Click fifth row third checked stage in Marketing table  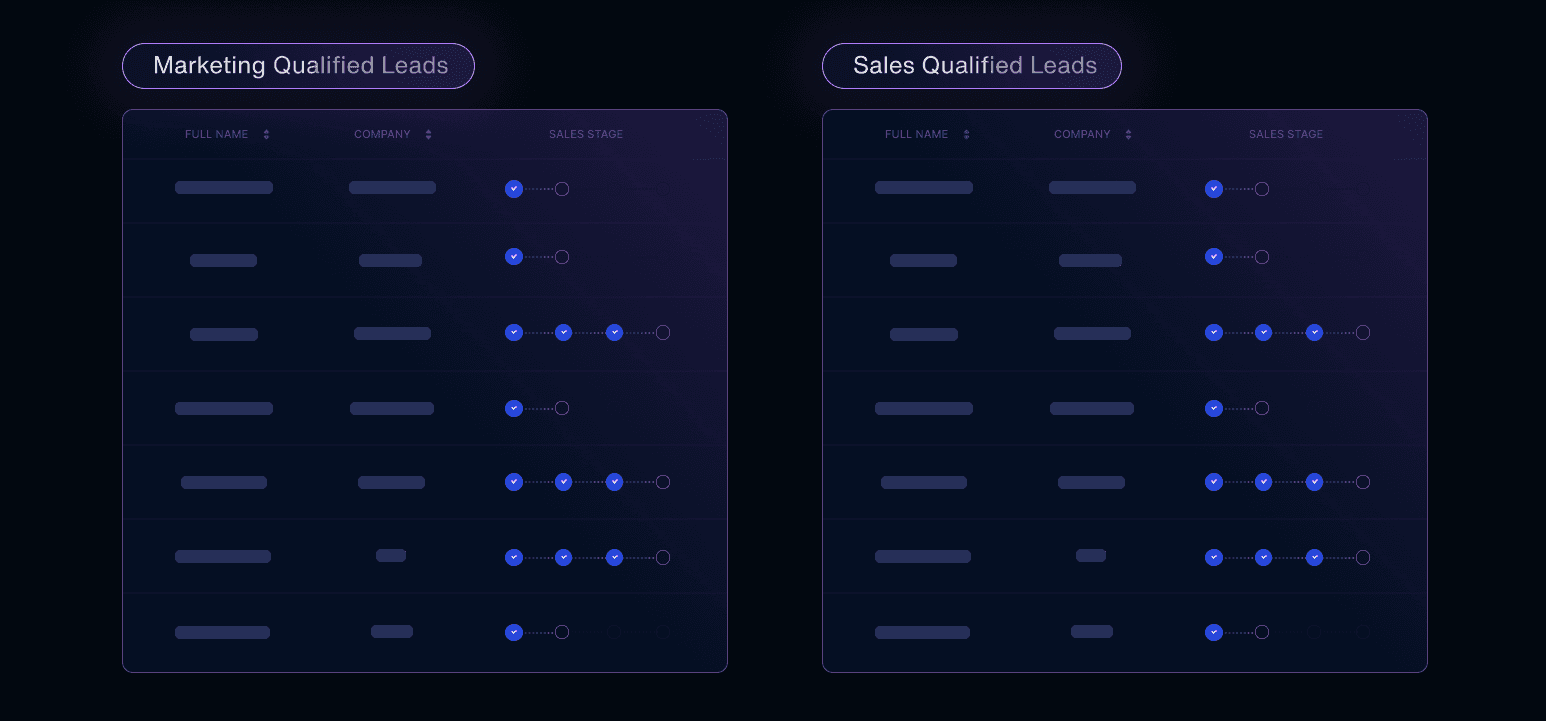[615, 482]
